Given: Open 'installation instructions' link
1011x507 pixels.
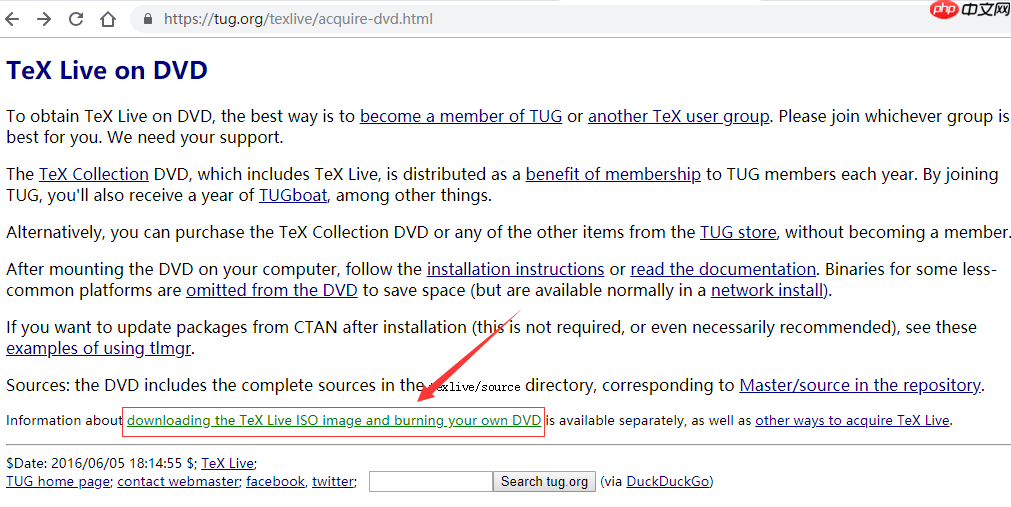Looking at the screenshot, I should (x=515, y=269).
